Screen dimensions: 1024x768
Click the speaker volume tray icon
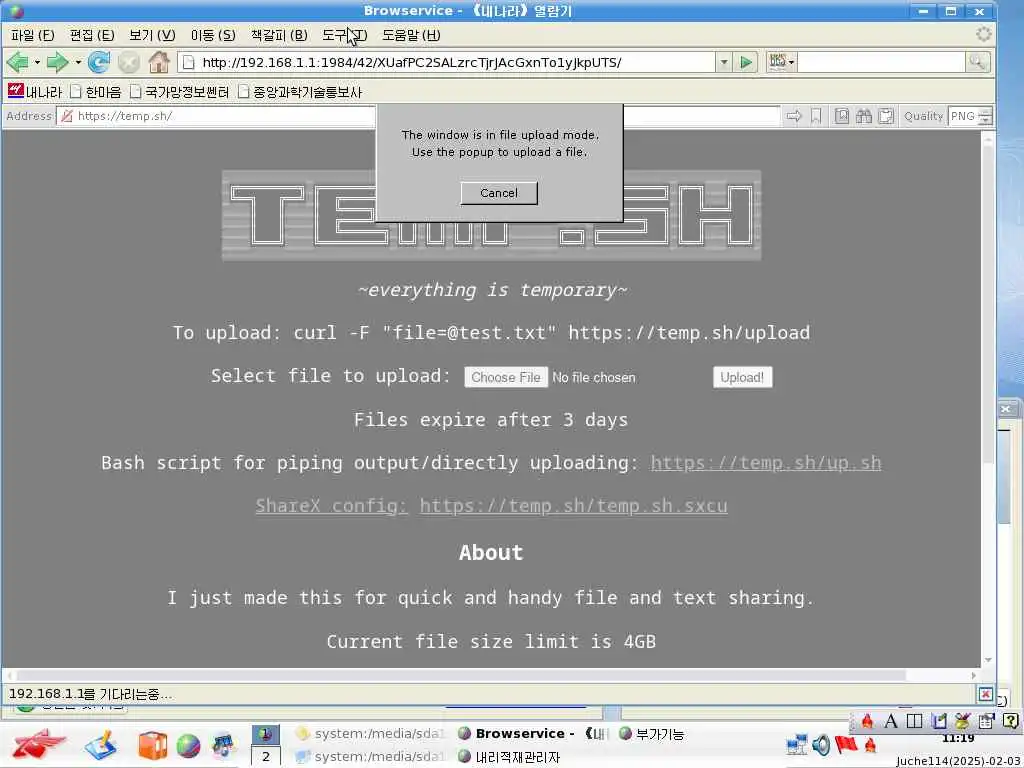[821, 744]
